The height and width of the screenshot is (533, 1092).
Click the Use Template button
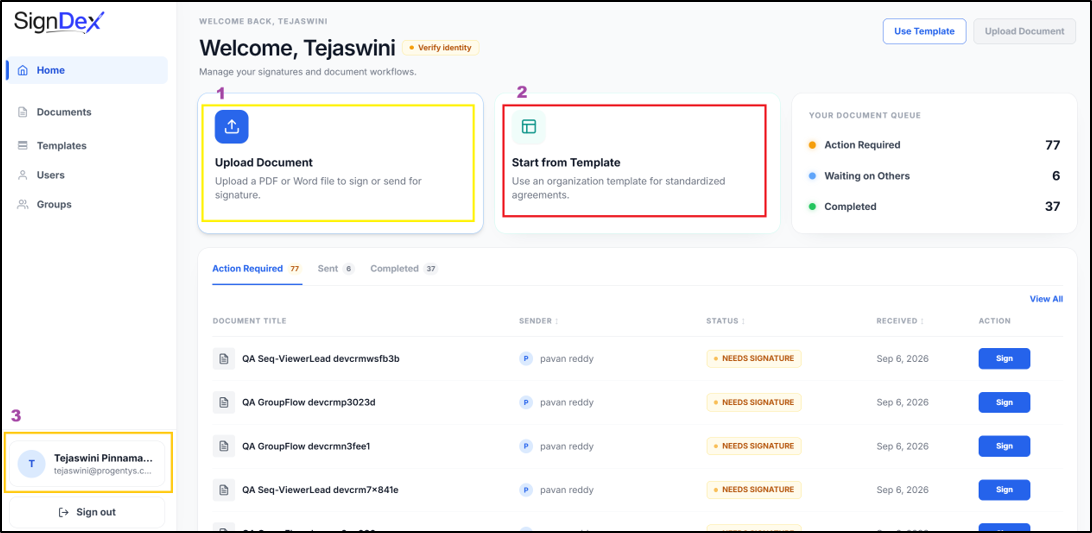(924, 31)
